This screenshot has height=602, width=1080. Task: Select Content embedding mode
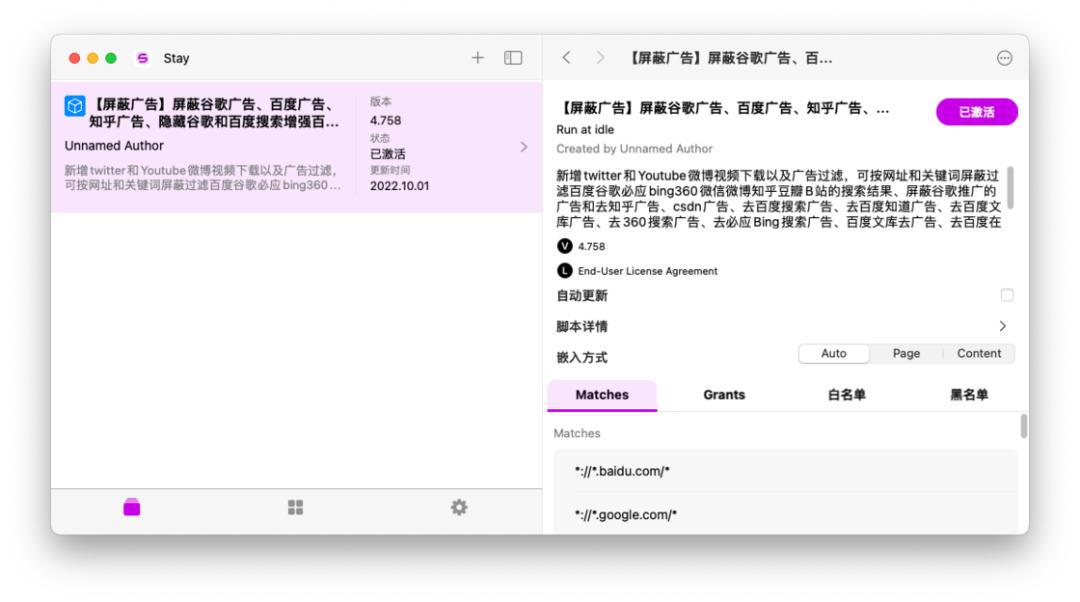(979, 353)
